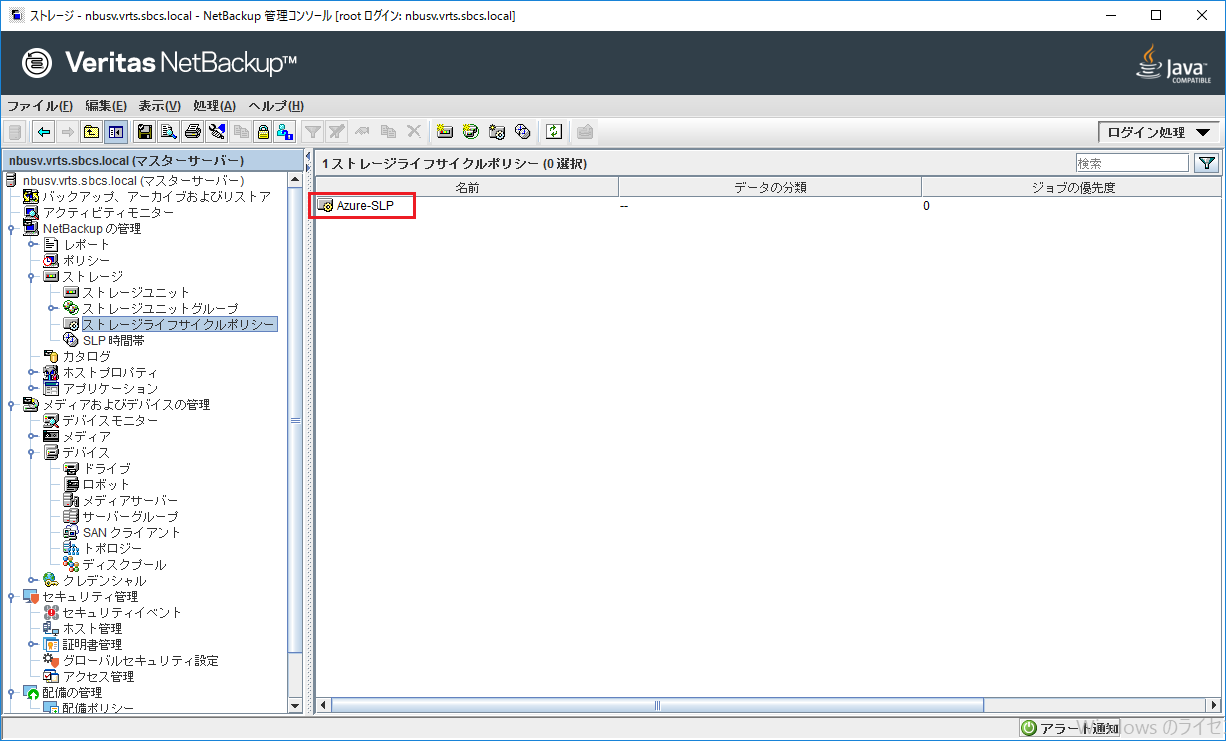
Task: Expand the ホストプロパティ tree node
Action: (x=32, y=372)
